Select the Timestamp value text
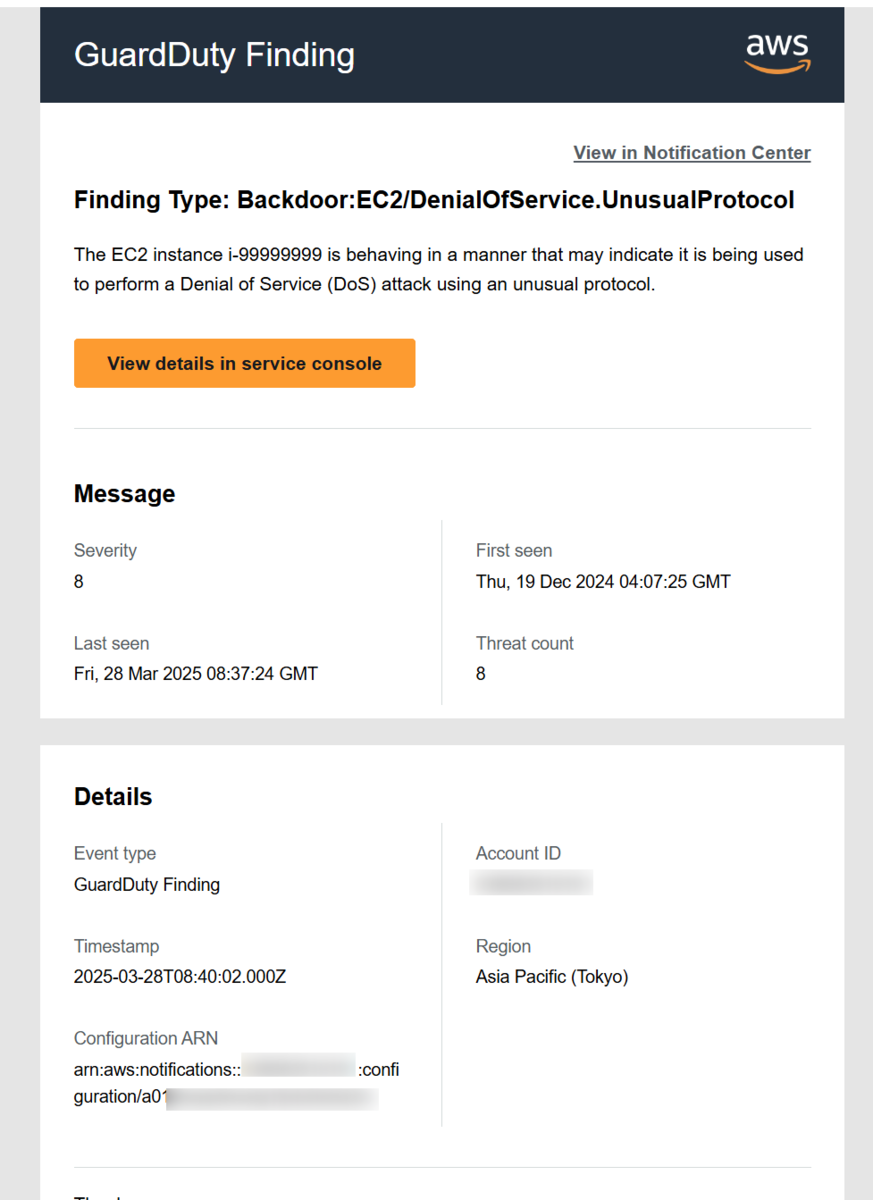This screenshot has height=1200, width=873. (180, 977)
